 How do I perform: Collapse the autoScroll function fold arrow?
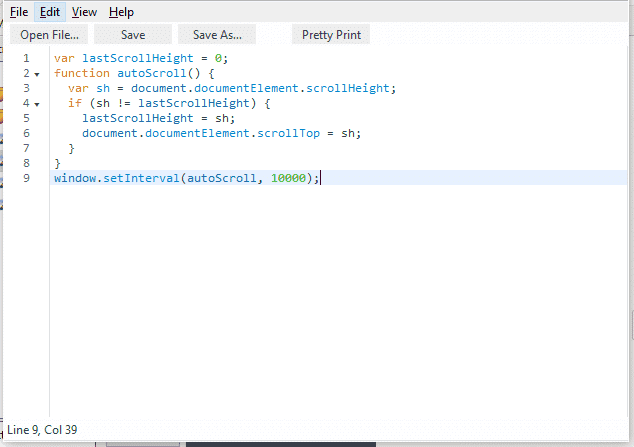[x=37, y=74]
